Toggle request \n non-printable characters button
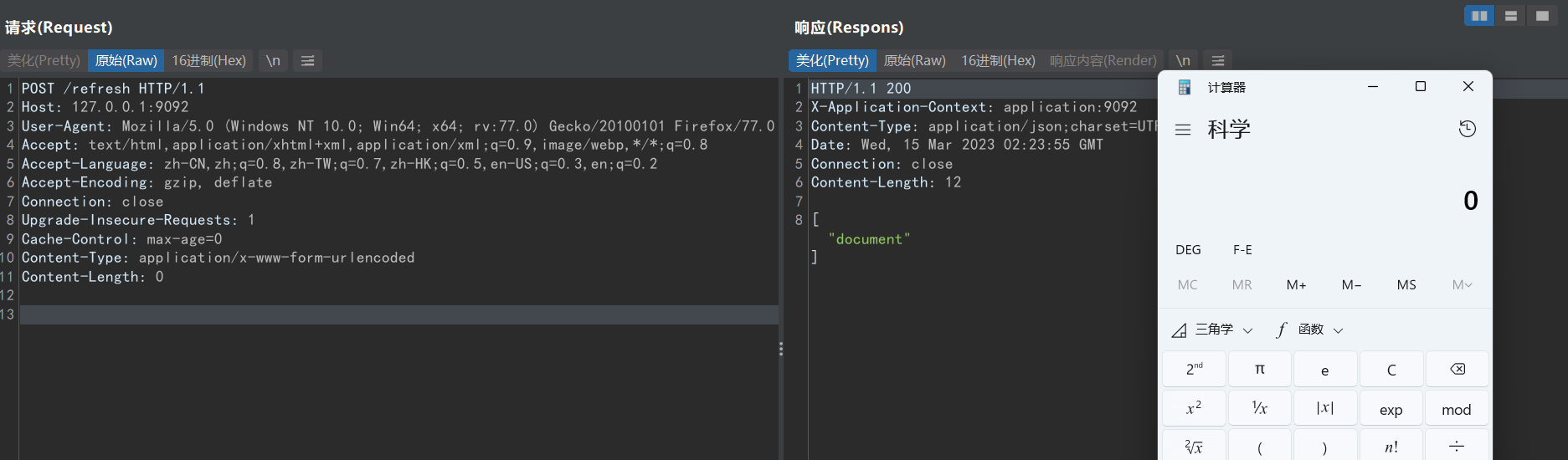The width and height of the screenshot is (1568, 460). click(273, 60)
